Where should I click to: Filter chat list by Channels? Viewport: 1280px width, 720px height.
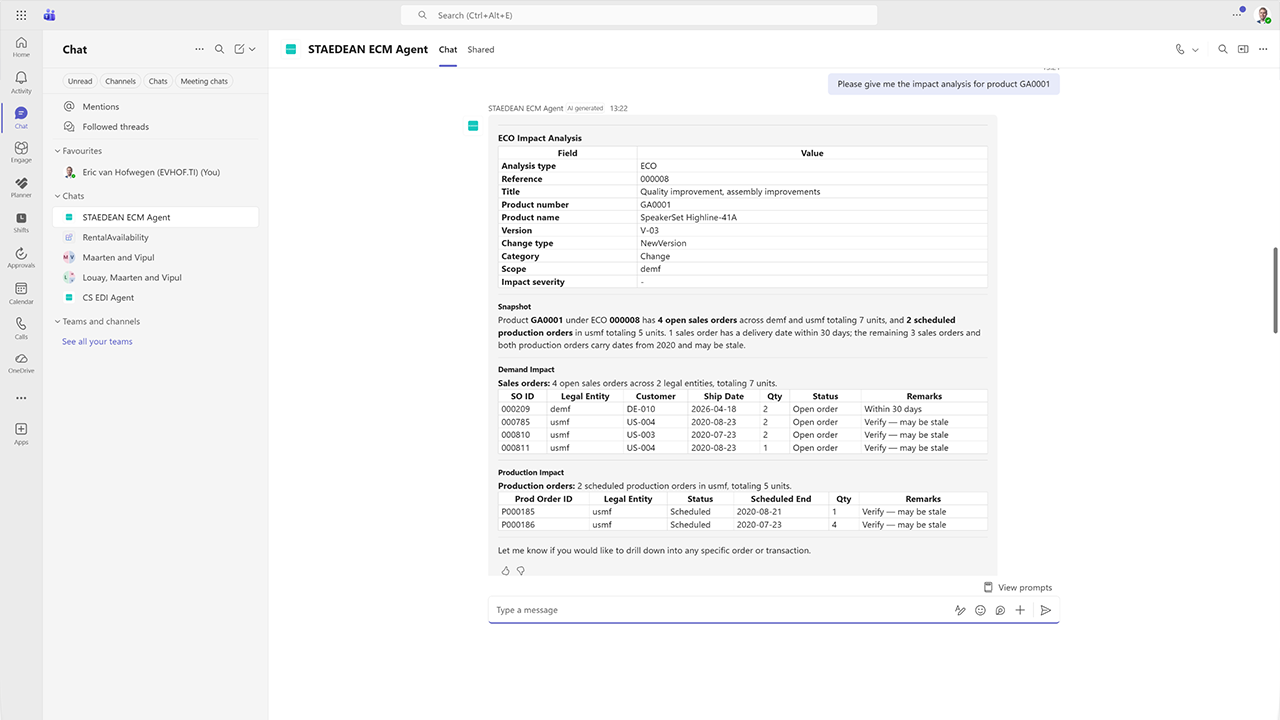[x=120, y=81]
